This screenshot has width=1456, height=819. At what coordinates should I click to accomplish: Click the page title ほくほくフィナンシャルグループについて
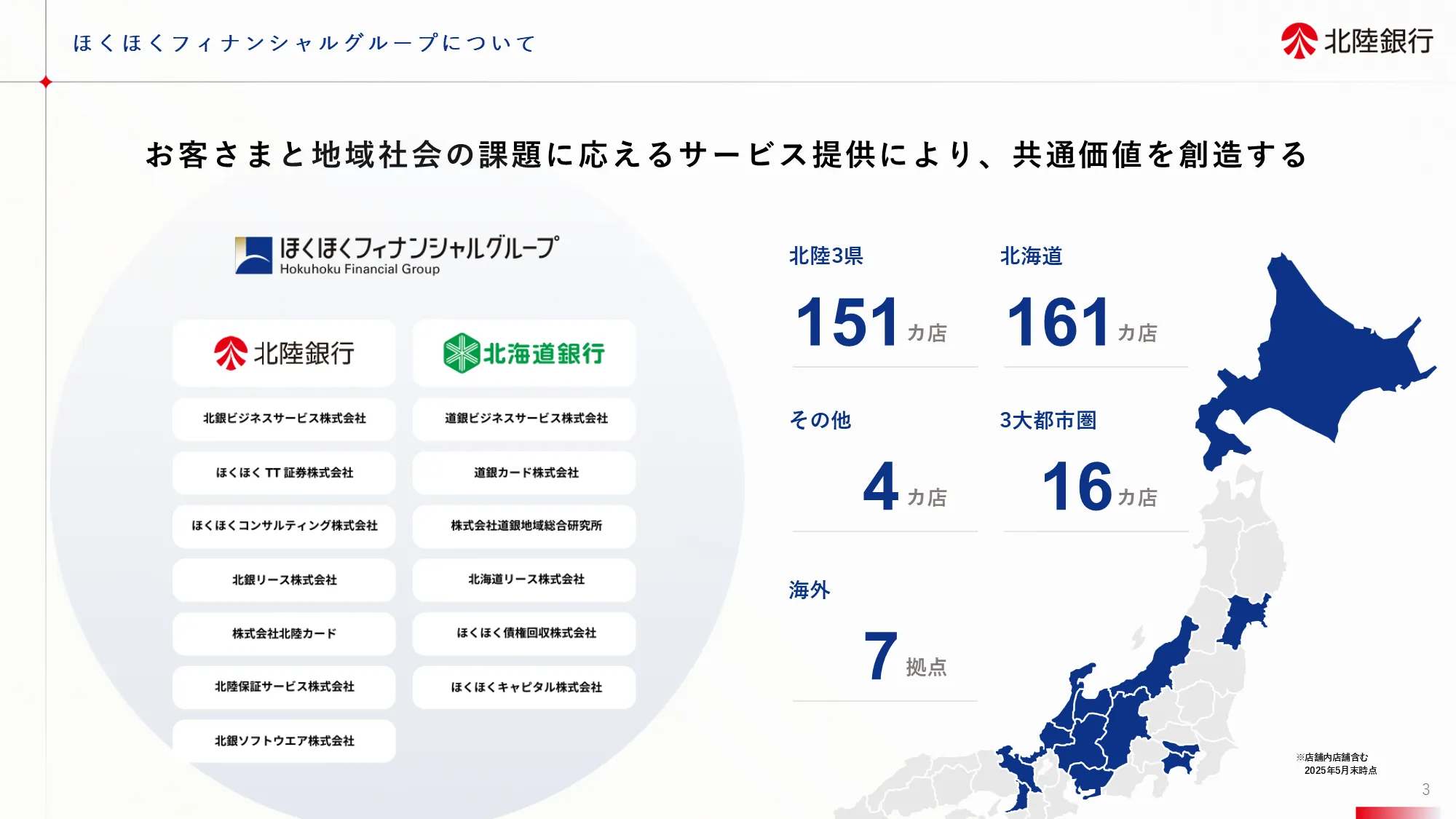[304, 43]
